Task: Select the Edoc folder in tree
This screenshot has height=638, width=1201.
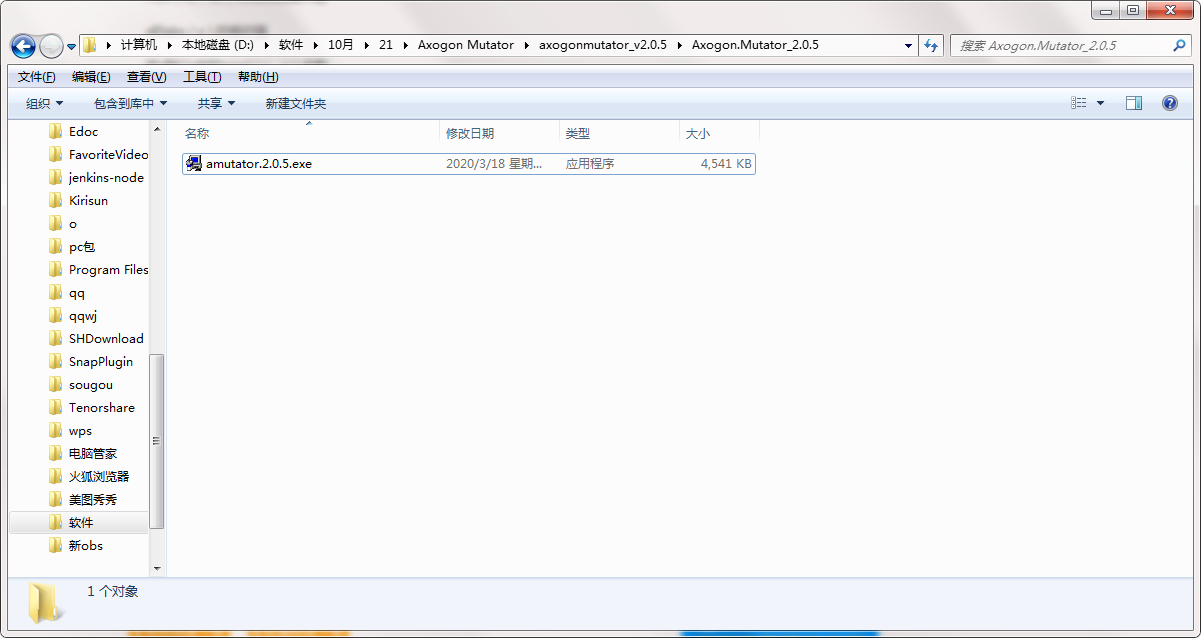Action: click(x=83, y=131)
